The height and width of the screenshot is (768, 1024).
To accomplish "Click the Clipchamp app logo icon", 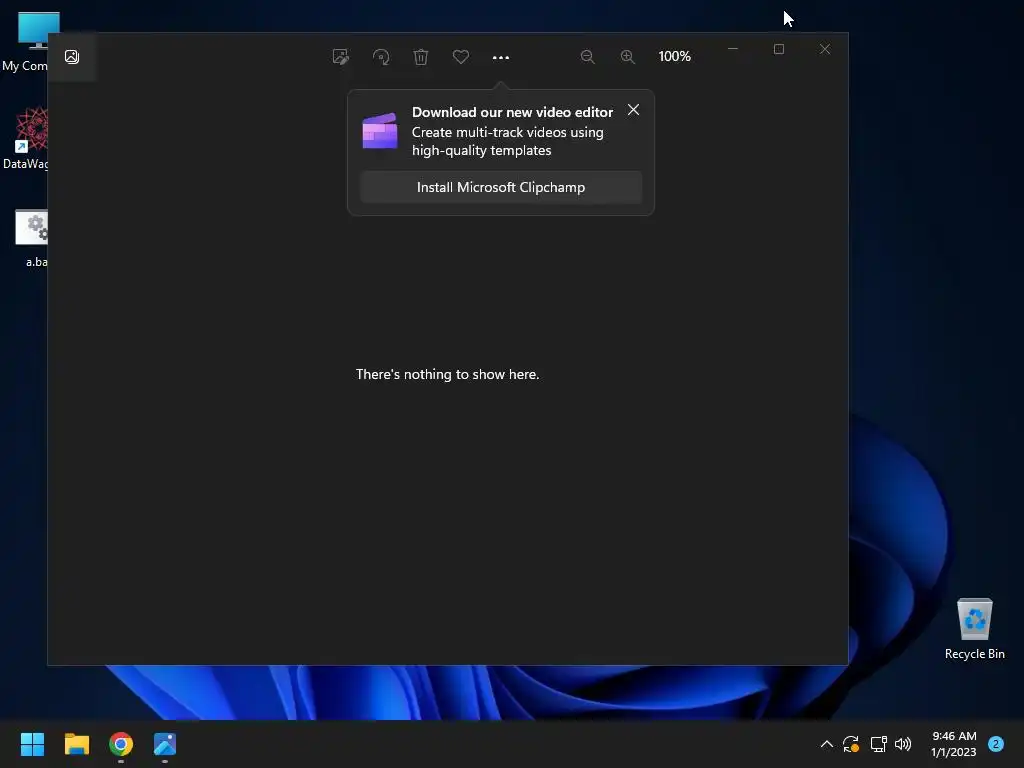I will [380, 131].
